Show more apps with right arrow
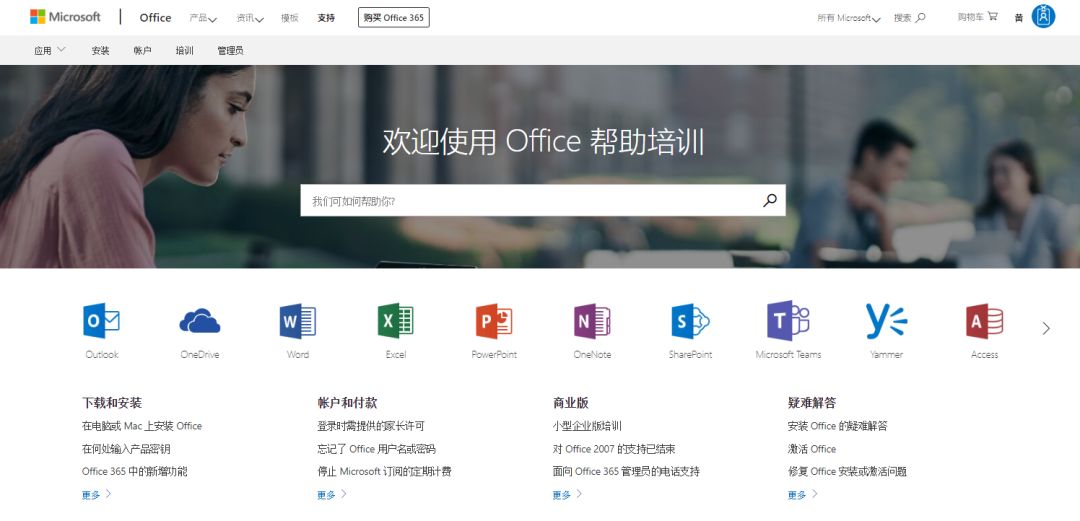1080x521 pixels. (x=1046, y=329)
